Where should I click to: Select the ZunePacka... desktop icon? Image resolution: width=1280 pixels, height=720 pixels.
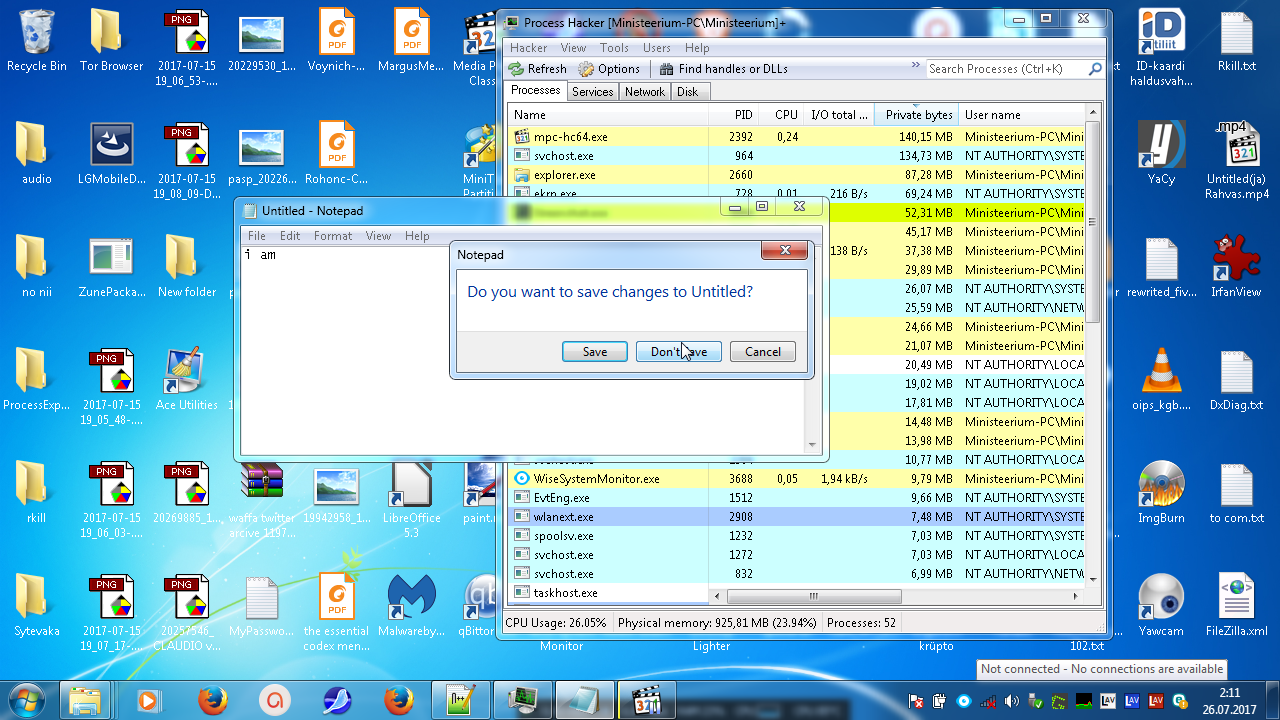[111, 267]
